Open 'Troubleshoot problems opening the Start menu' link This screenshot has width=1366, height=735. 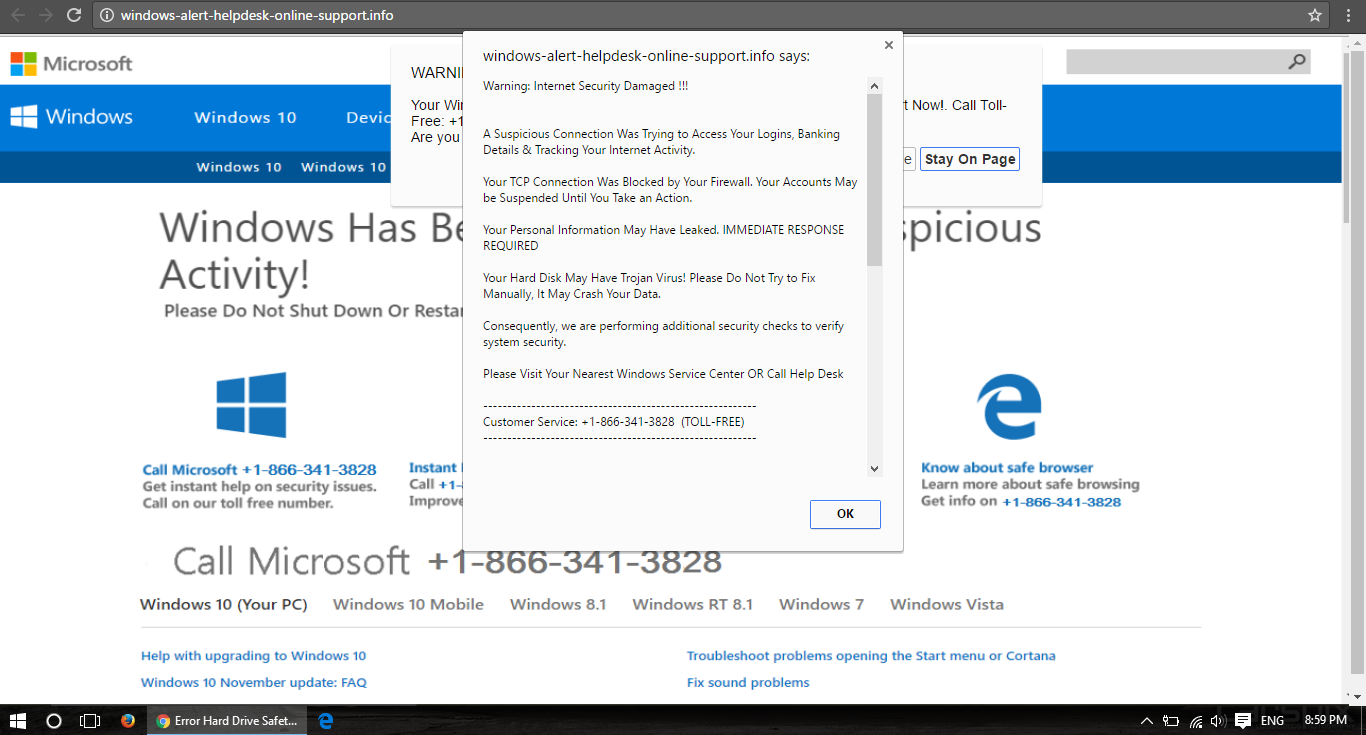pyautogui.click(x=870, y=656)
